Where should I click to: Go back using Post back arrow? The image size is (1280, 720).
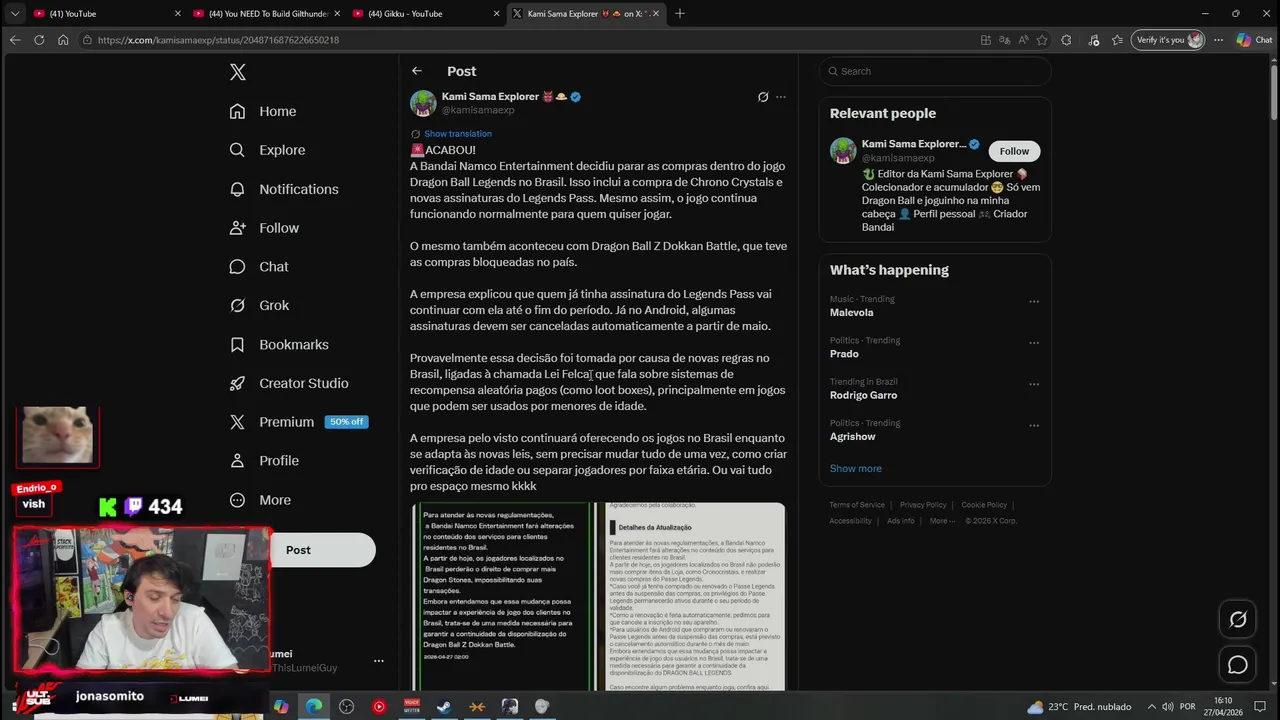tap(417, 71)
